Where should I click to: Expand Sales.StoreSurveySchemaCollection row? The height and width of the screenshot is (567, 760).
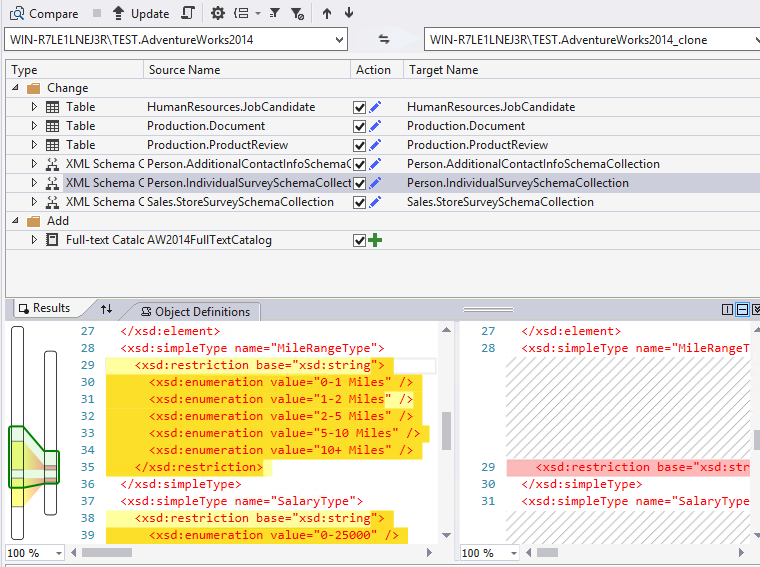pyautogui.click(x=34, y=202)
